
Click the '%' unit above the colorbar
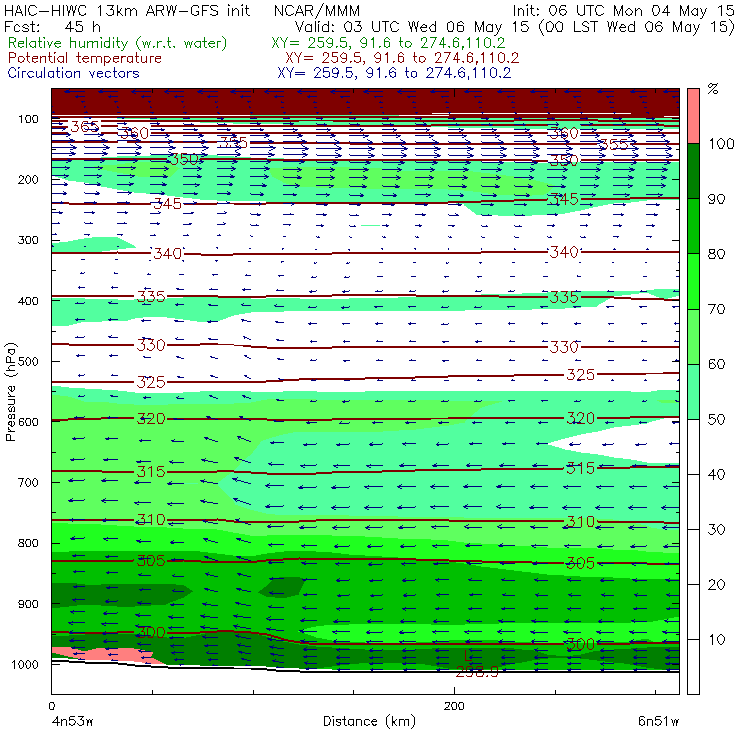[x=713, y=89]
